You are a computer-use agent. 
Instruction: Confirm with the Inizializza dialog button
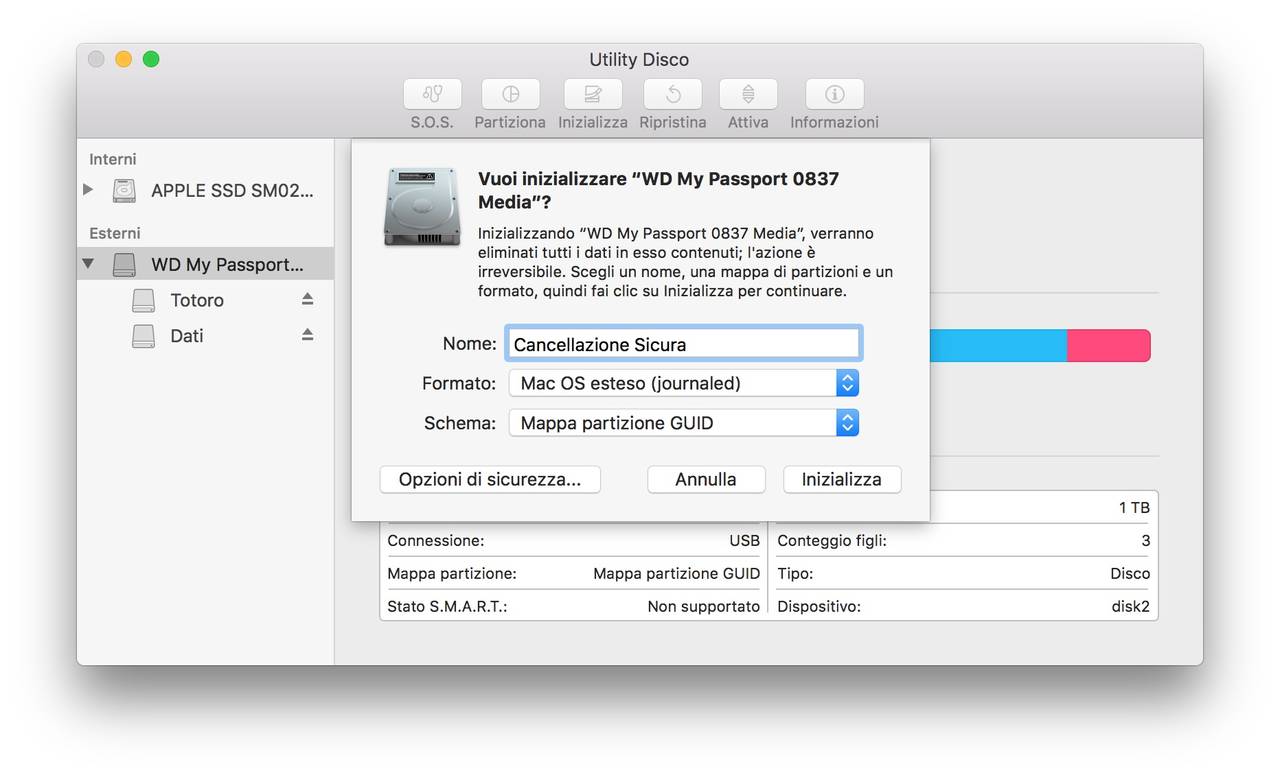tap(842, 479)
